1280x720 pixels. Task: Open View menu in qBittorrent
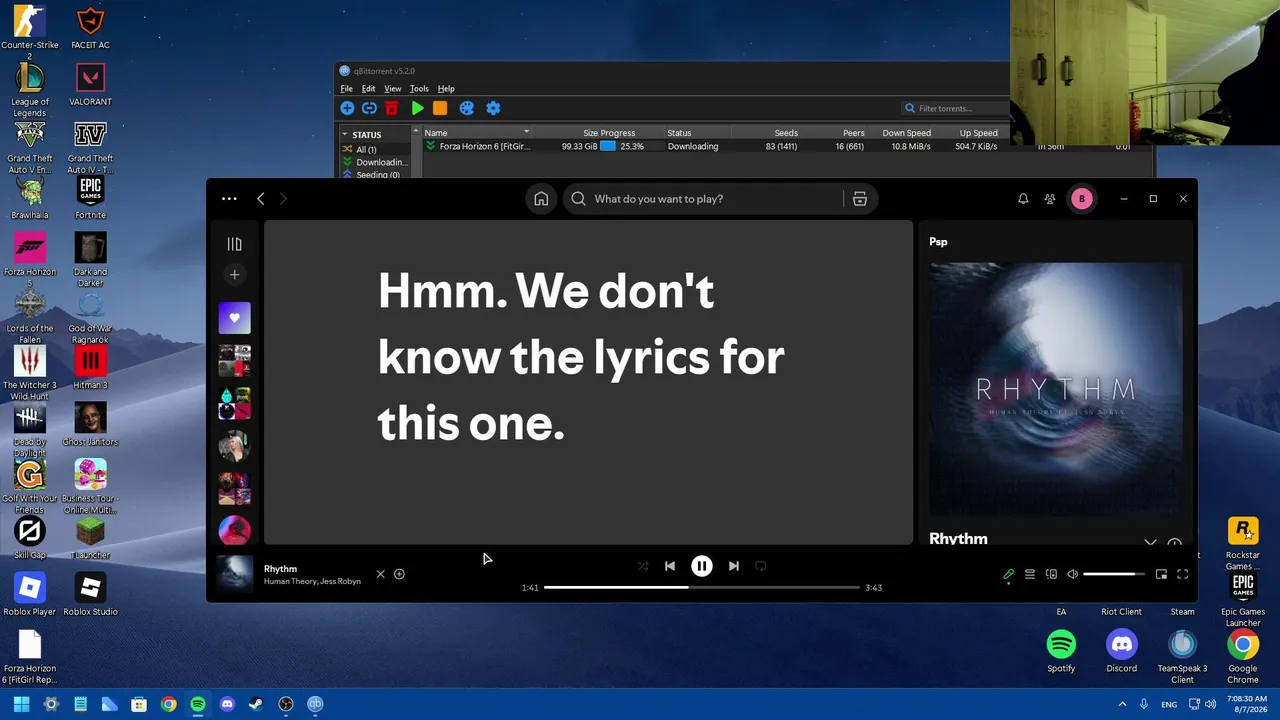click(393, 89)
